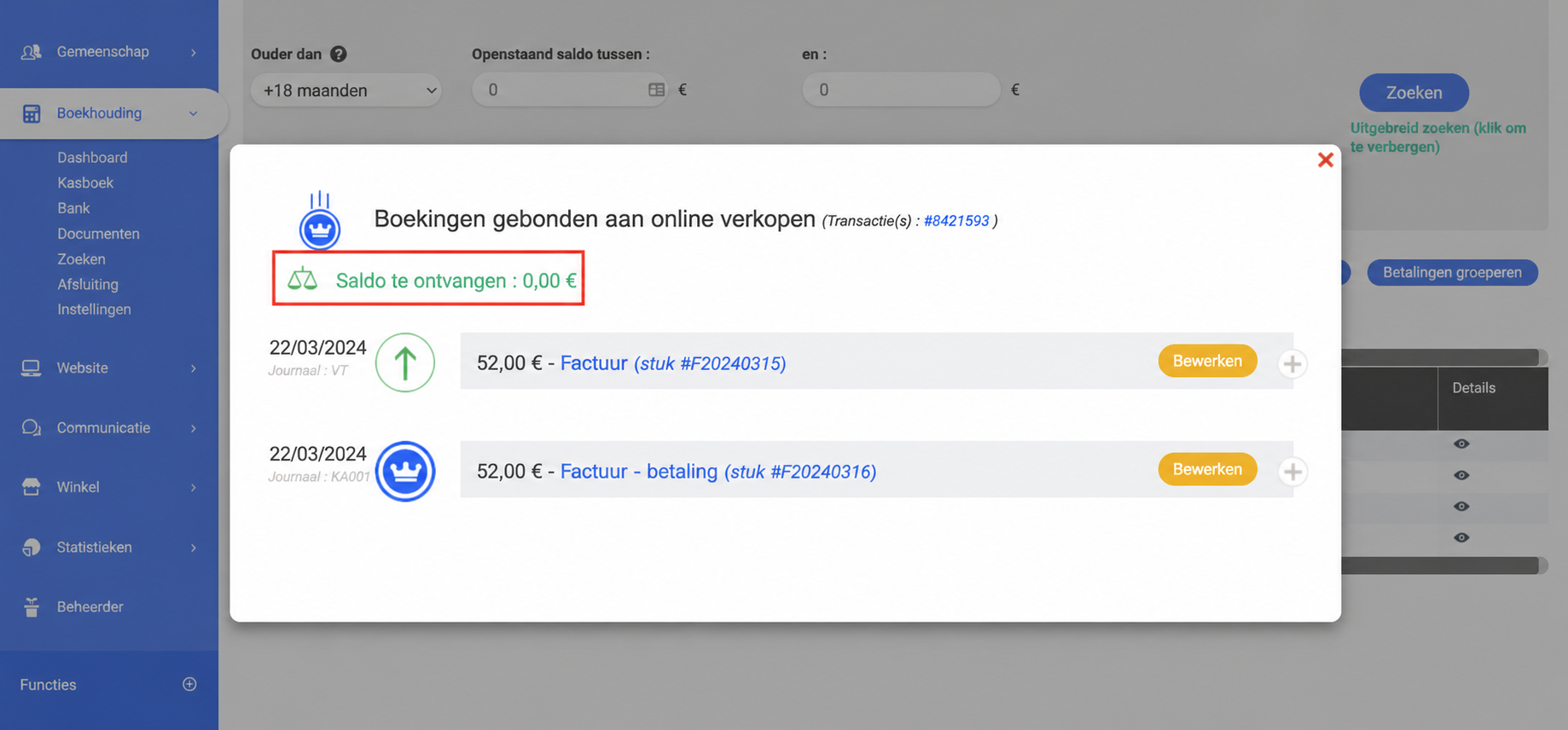Image resolution: width=1568 pixels, height=730 pixels.
Task: Toggle the first eye icon under Details
Action: (x=1461, y=443)
